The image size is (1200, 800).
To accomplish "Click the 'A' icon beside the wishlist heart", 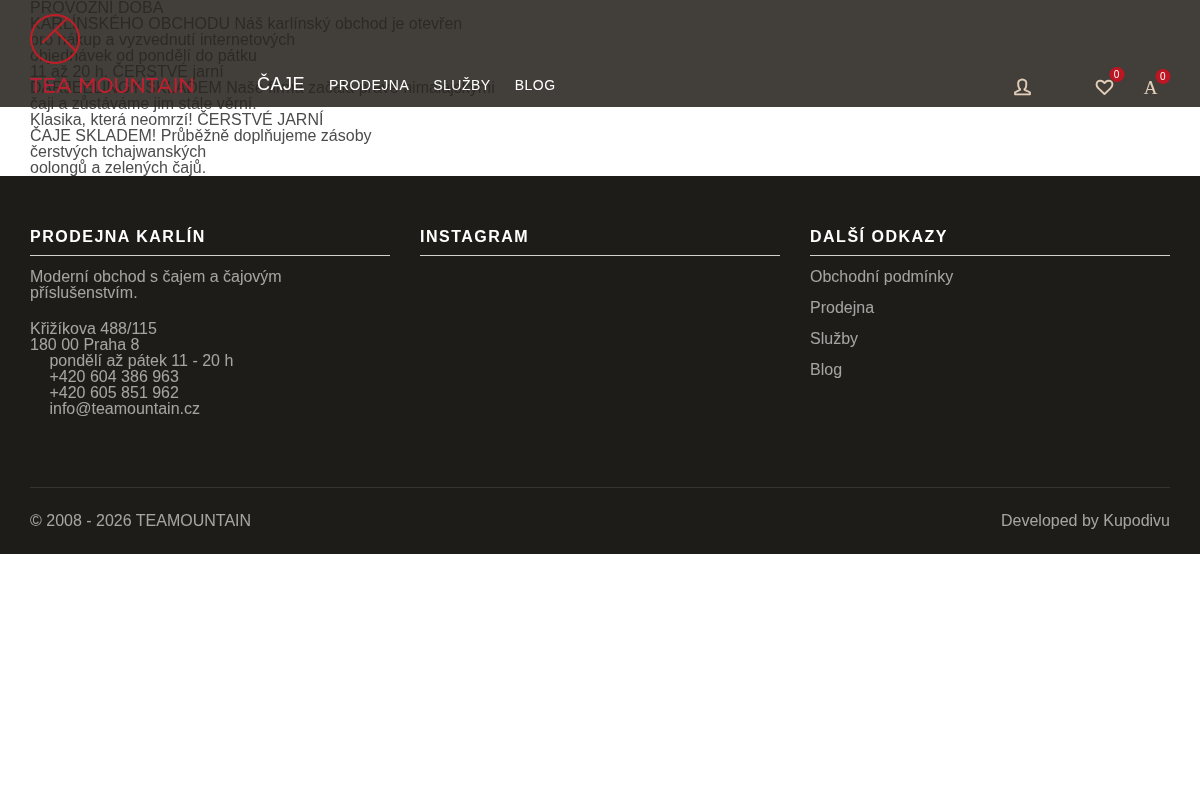I will click(x=1151, y=88).
